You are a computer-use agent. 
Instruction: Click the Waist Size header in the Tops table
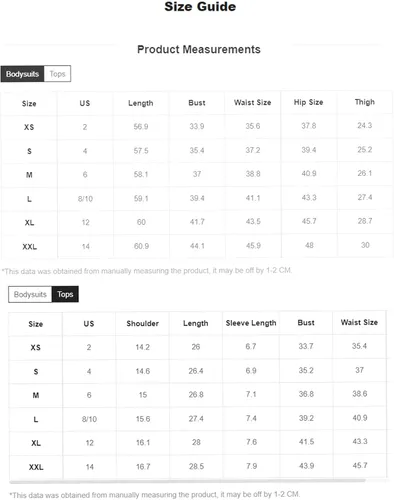(x=359, y=322)
